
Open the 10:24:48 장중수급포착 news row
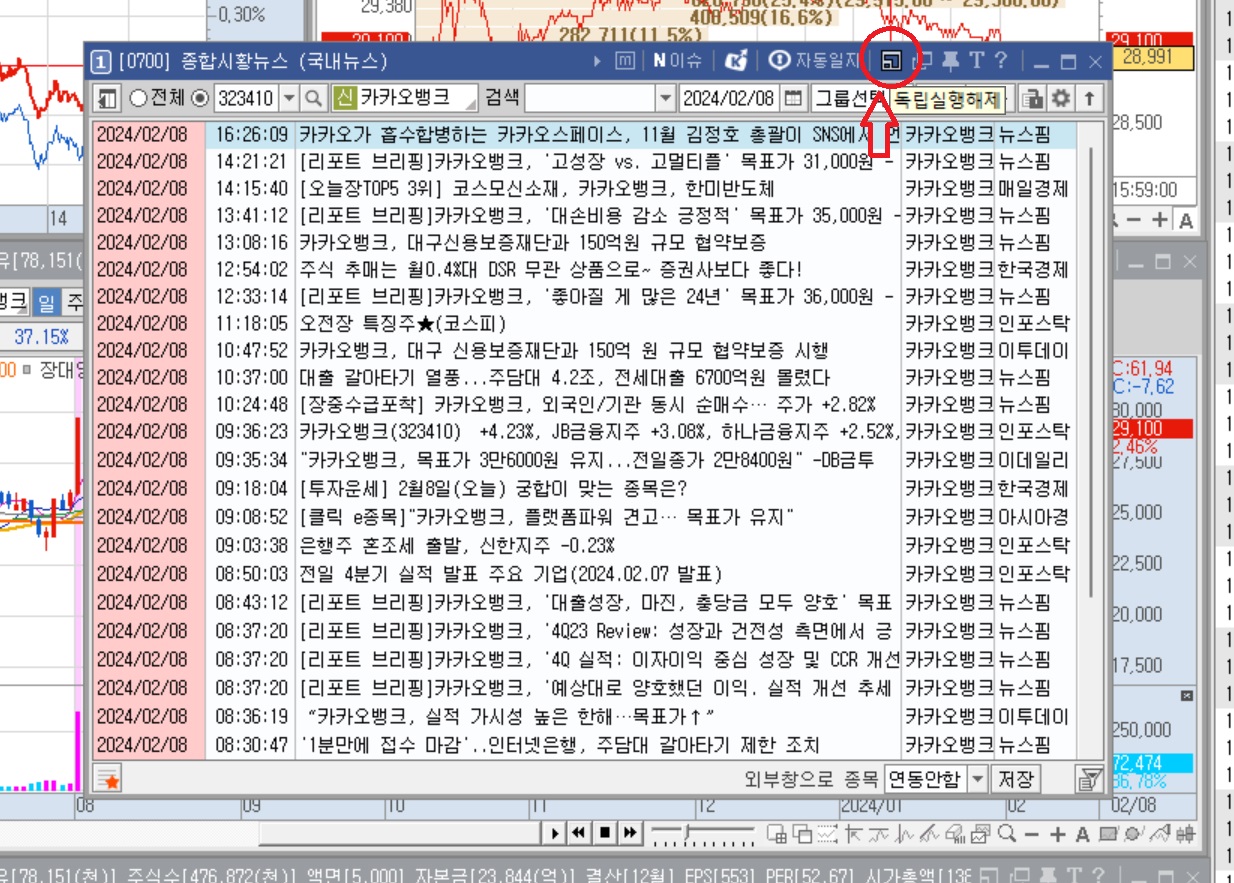point(584,404)
